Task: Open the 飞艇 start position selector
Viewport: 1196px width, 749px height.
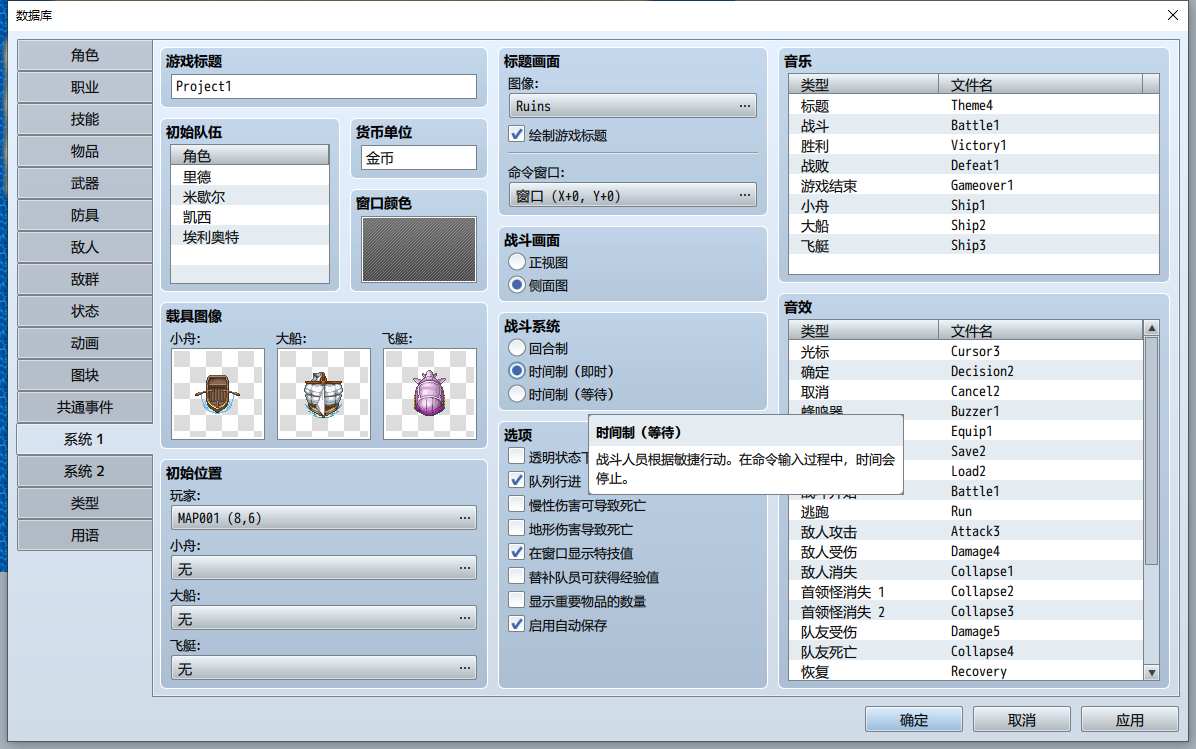Action: tap(324, 669)
